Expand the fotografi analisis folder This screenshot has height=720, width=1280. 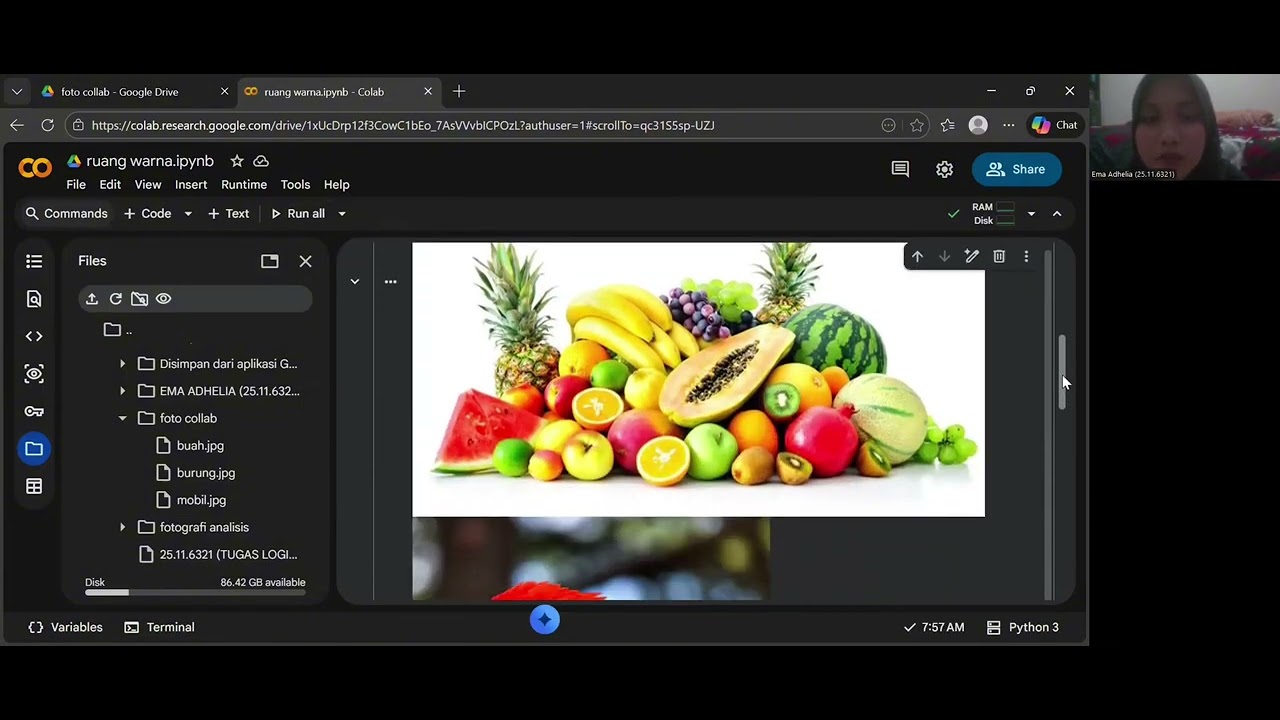(x=123, y=527)
